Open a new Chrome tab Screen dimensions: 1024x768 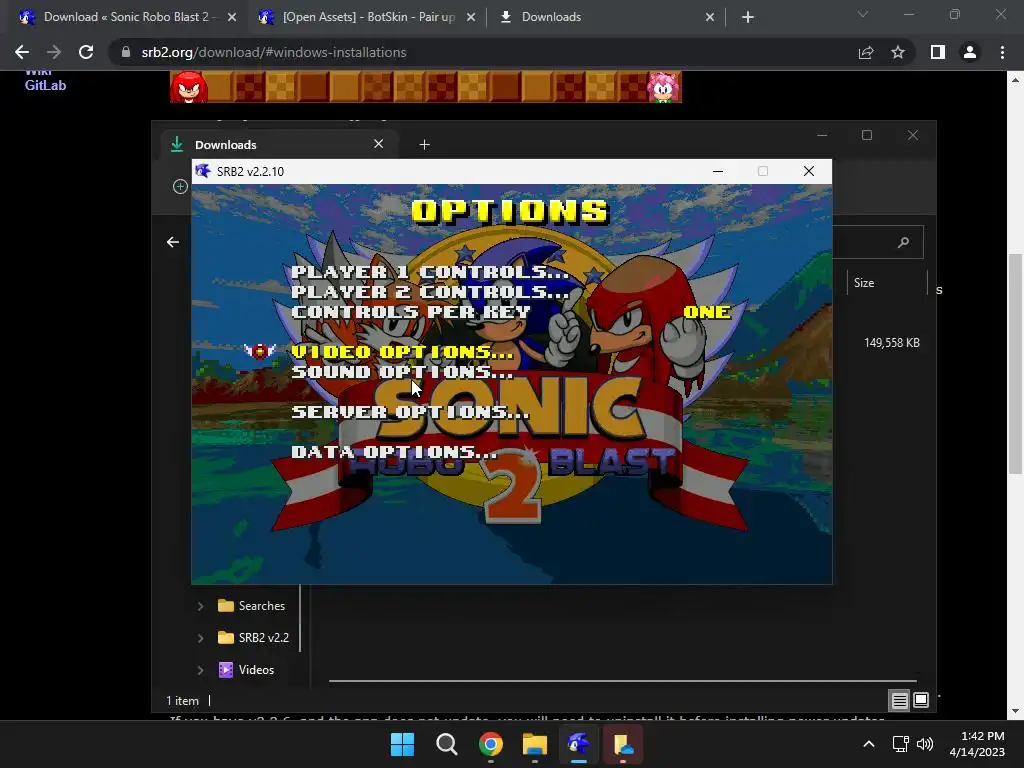[x=748, y=17]
